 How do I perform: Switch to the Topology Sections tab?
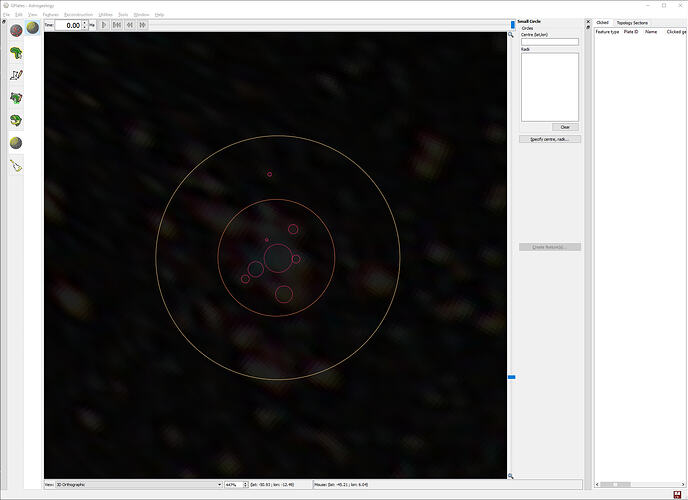(632, 23)
